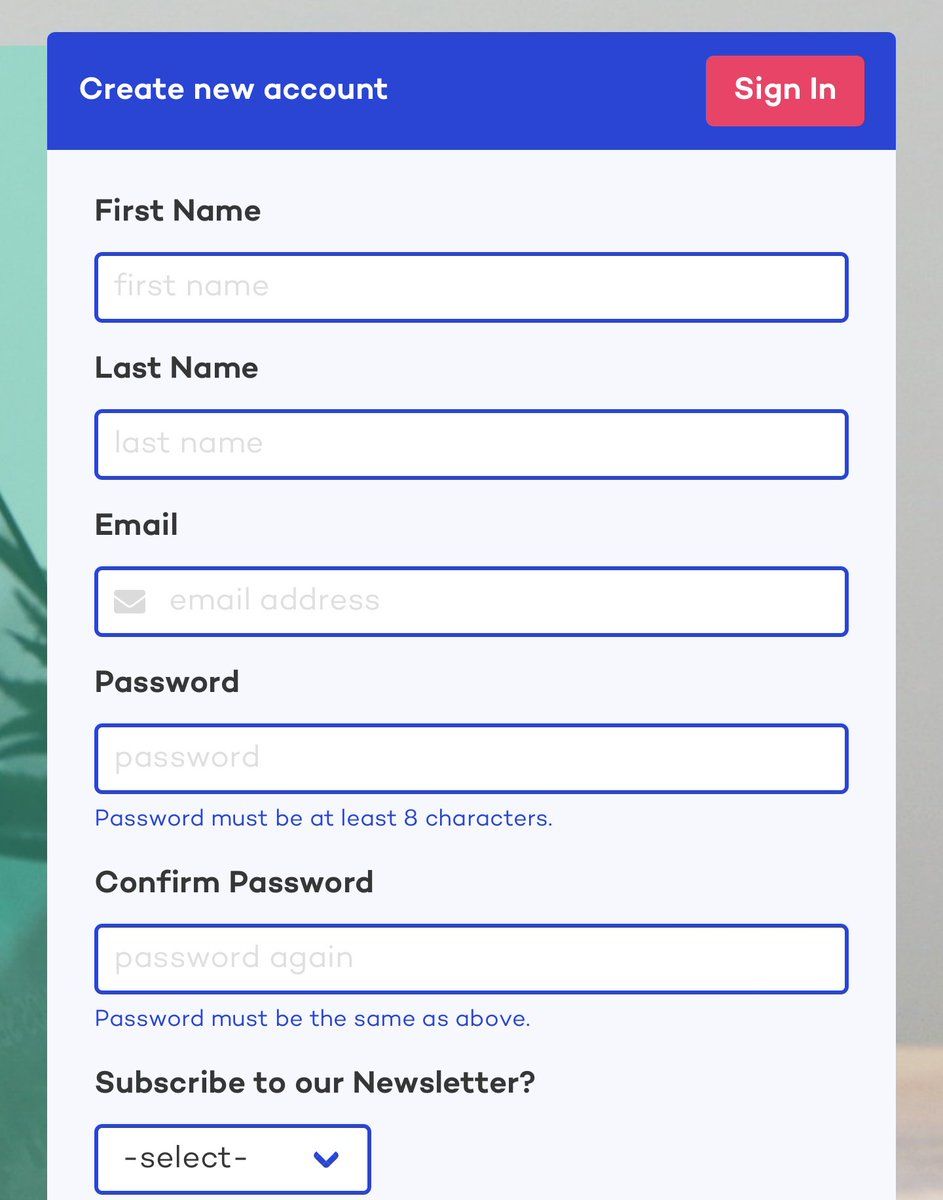Expand the newsletter dropdown chevron arrow
The image size is (943, 1200).
click(326, 1160)
